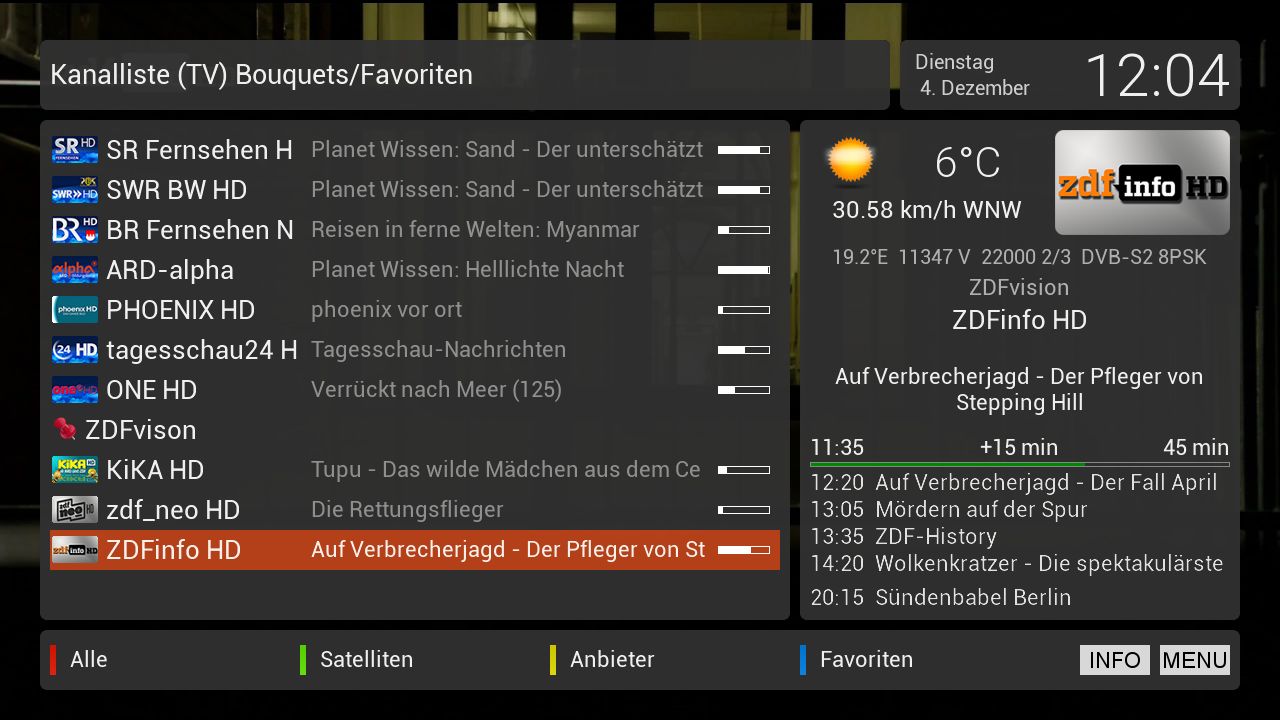Screen dimensions: 1280x720
Task: Click the 6°C temperature reading
Action: (x=967, y=163)
